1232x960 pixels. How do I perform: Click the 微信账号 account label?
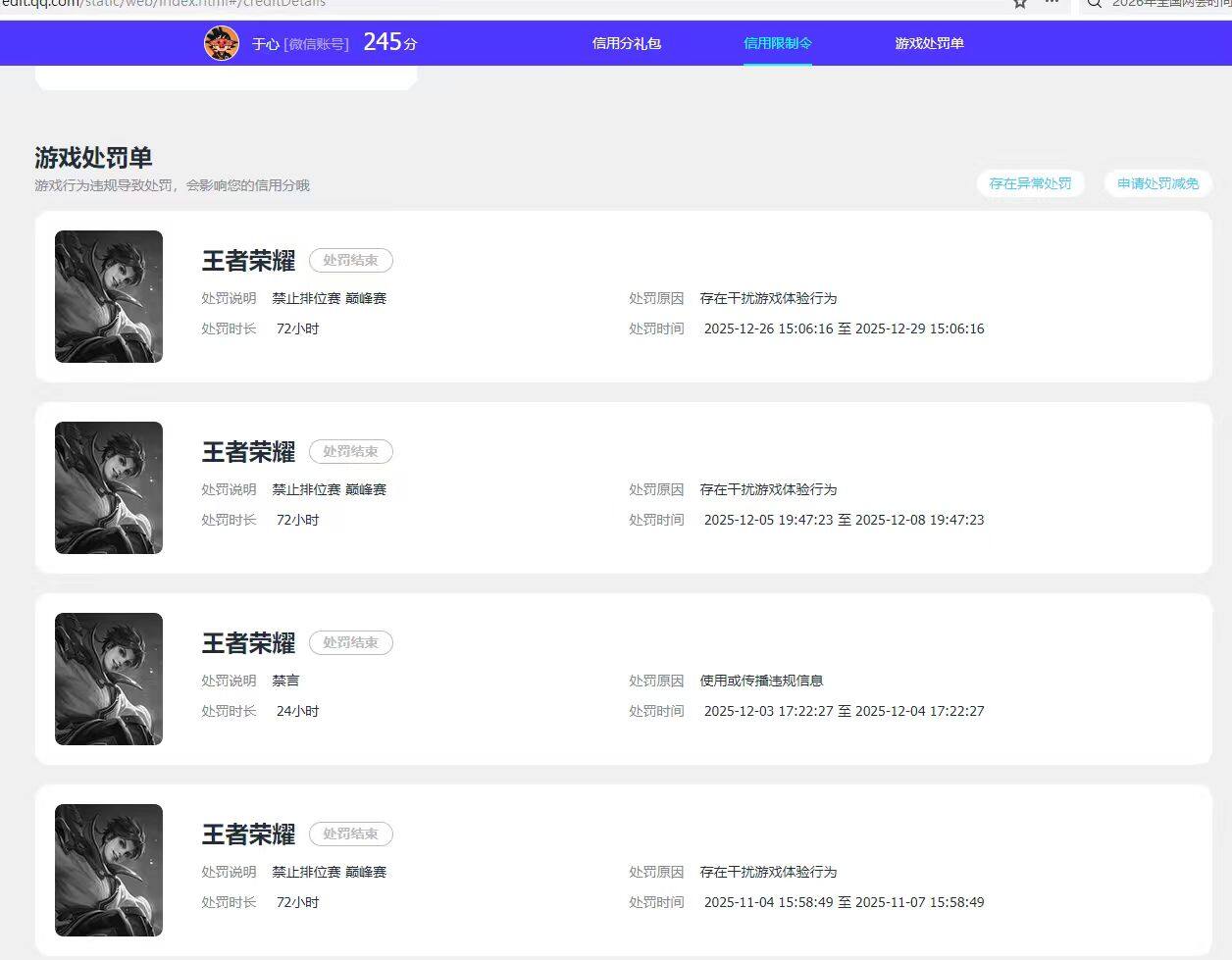click(319, 44)
